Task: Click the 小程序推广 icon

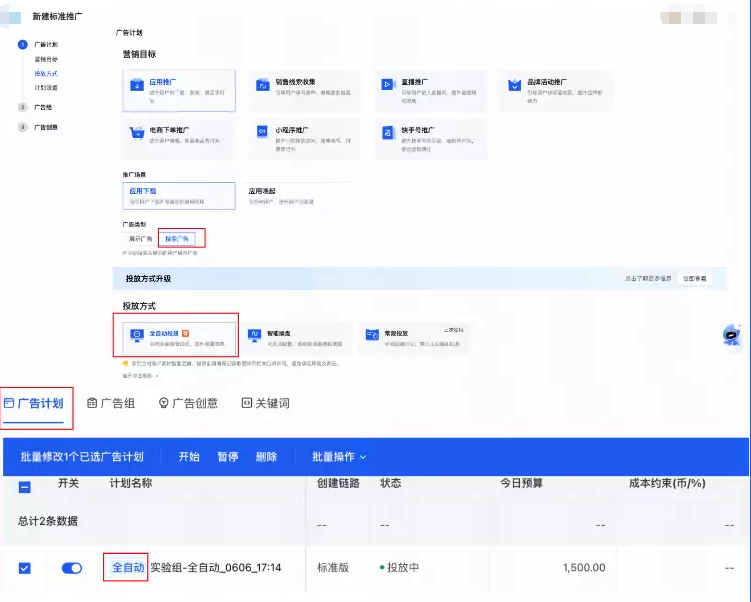Action: coord(262,132)
